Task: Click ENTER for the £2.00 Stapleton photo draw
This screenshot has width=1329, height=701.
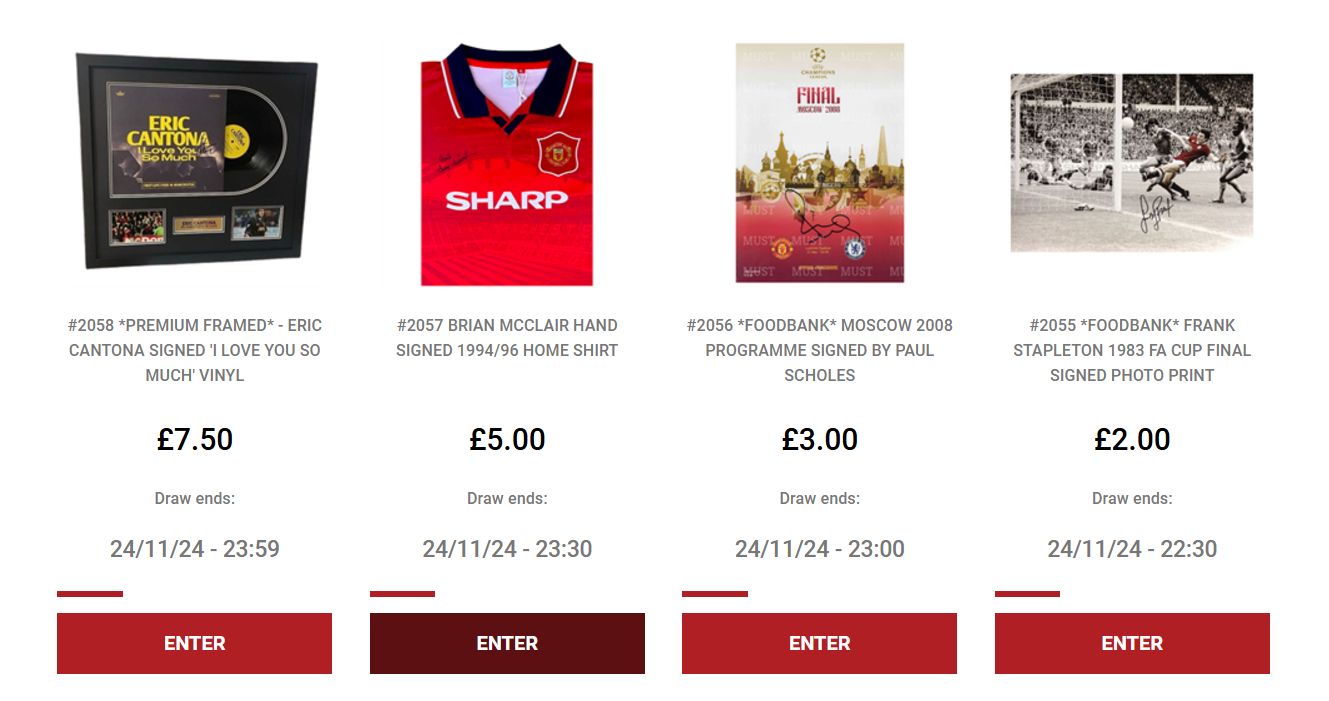Action: pyautogui.click(x=1132, y=643)
